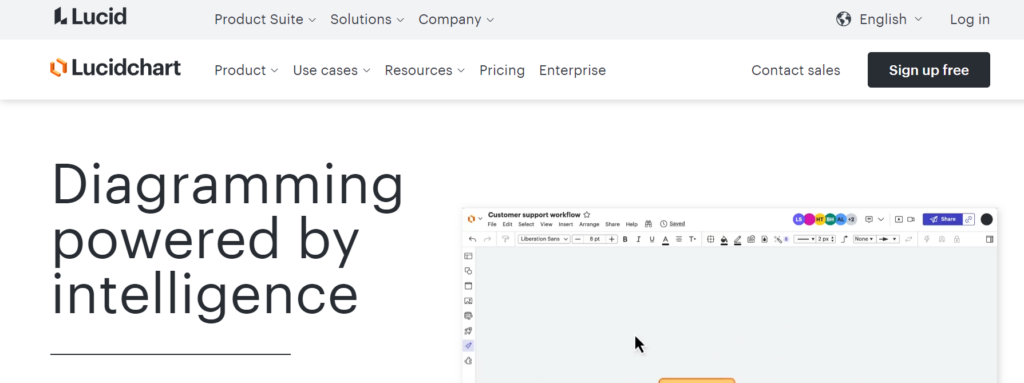The height and width of the screenshot is (383, 1024).
Task: Click the copy link icon beside Share
Action: pyautogui.click(x=968, y=219)
